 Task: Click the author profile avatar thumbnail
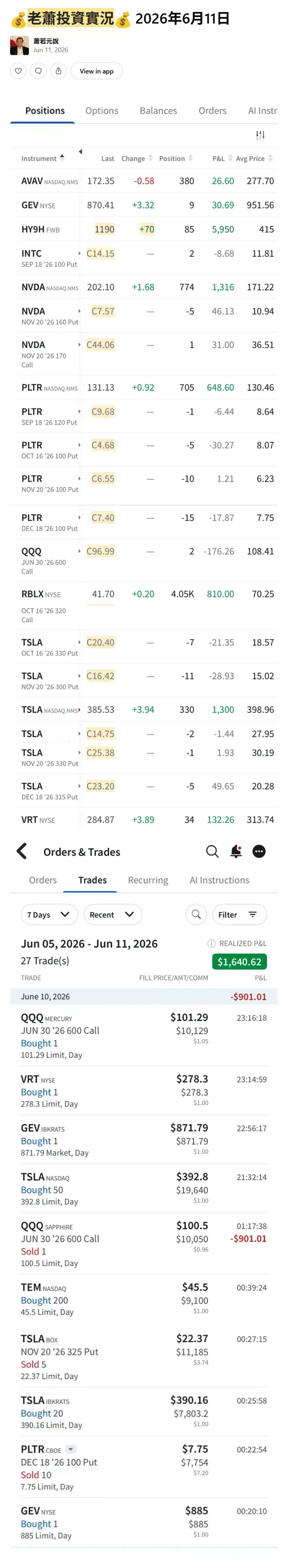click(19, 46)
